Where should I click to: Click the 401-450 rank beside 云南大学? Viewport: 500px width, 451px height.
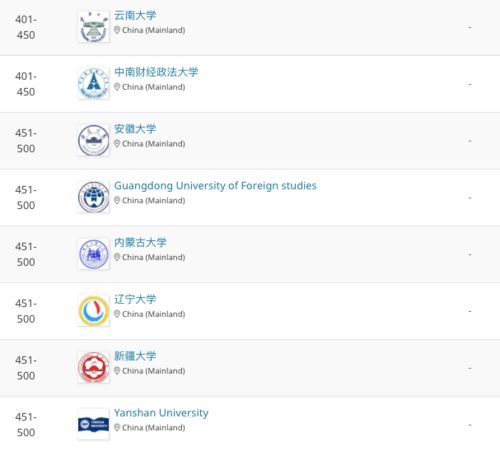pos(26,27)
